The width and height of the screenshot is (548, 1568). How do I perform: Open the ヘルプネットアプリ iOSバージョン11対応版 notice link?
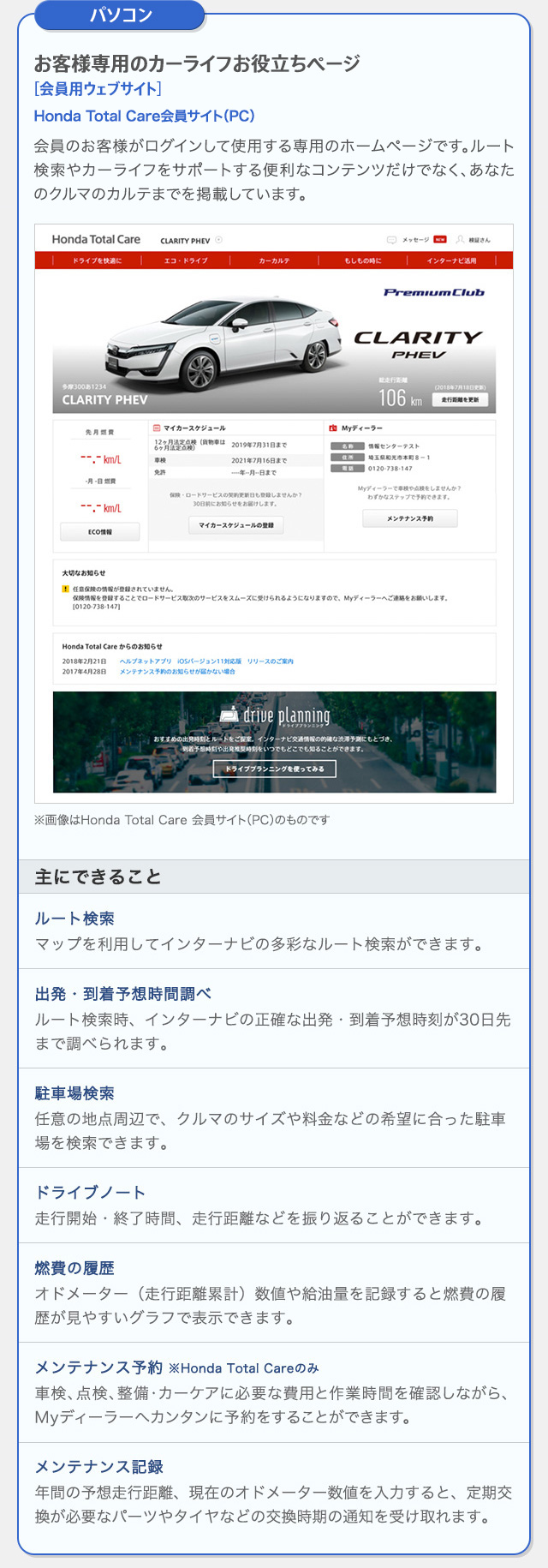coord(206,661)
